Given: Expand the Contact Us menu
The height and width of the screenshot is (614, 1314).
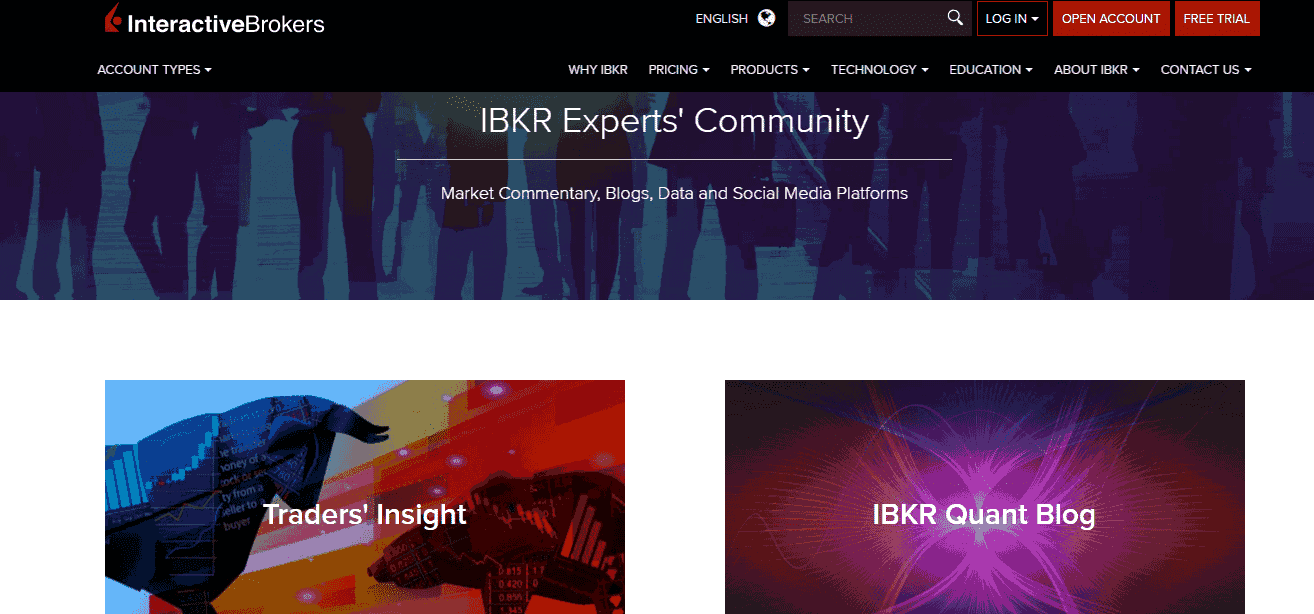Looking at the screenshot, I should [1206, 70].
